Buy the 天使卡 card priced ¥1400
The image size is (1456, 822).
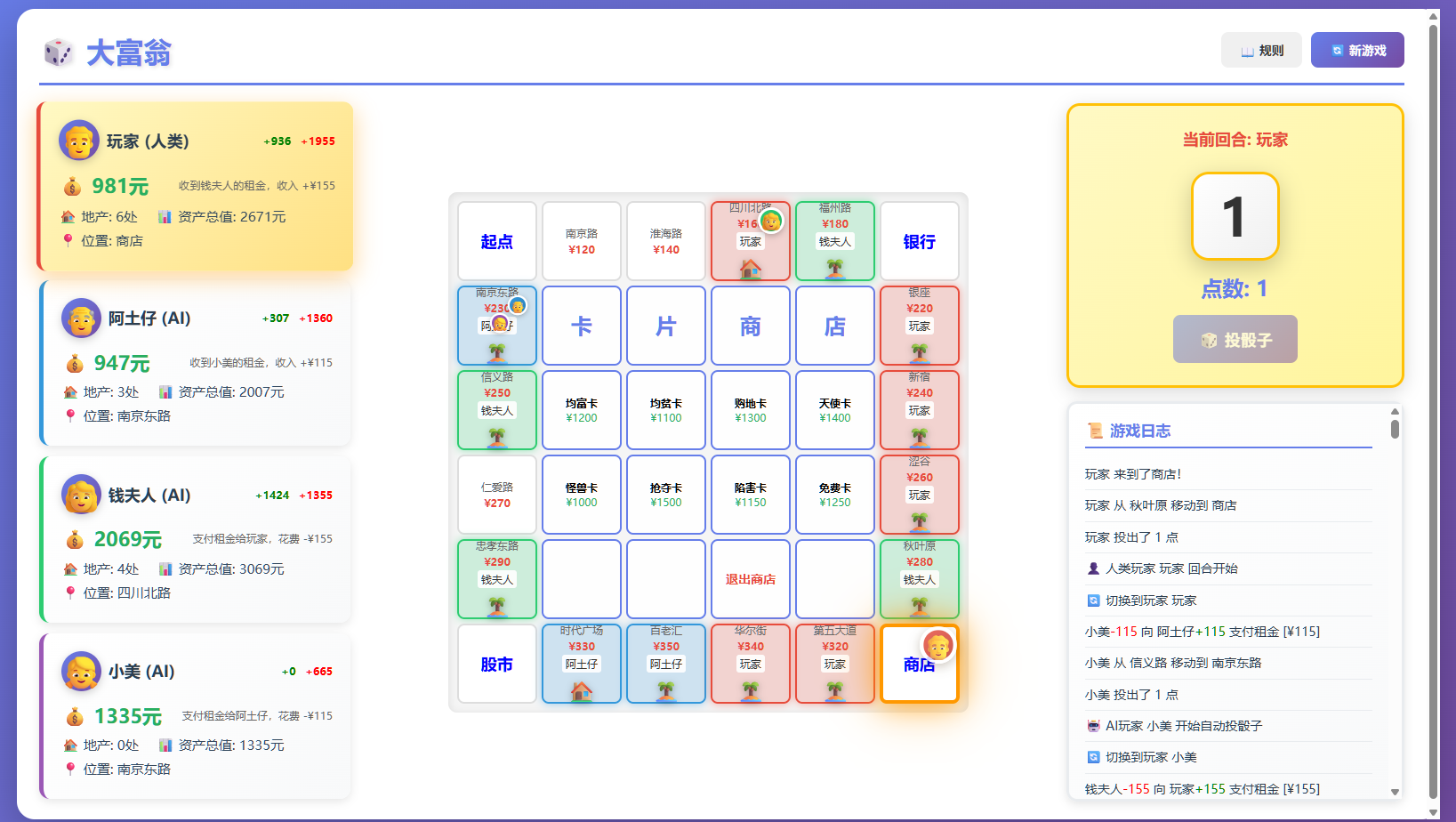coord(835,410)
